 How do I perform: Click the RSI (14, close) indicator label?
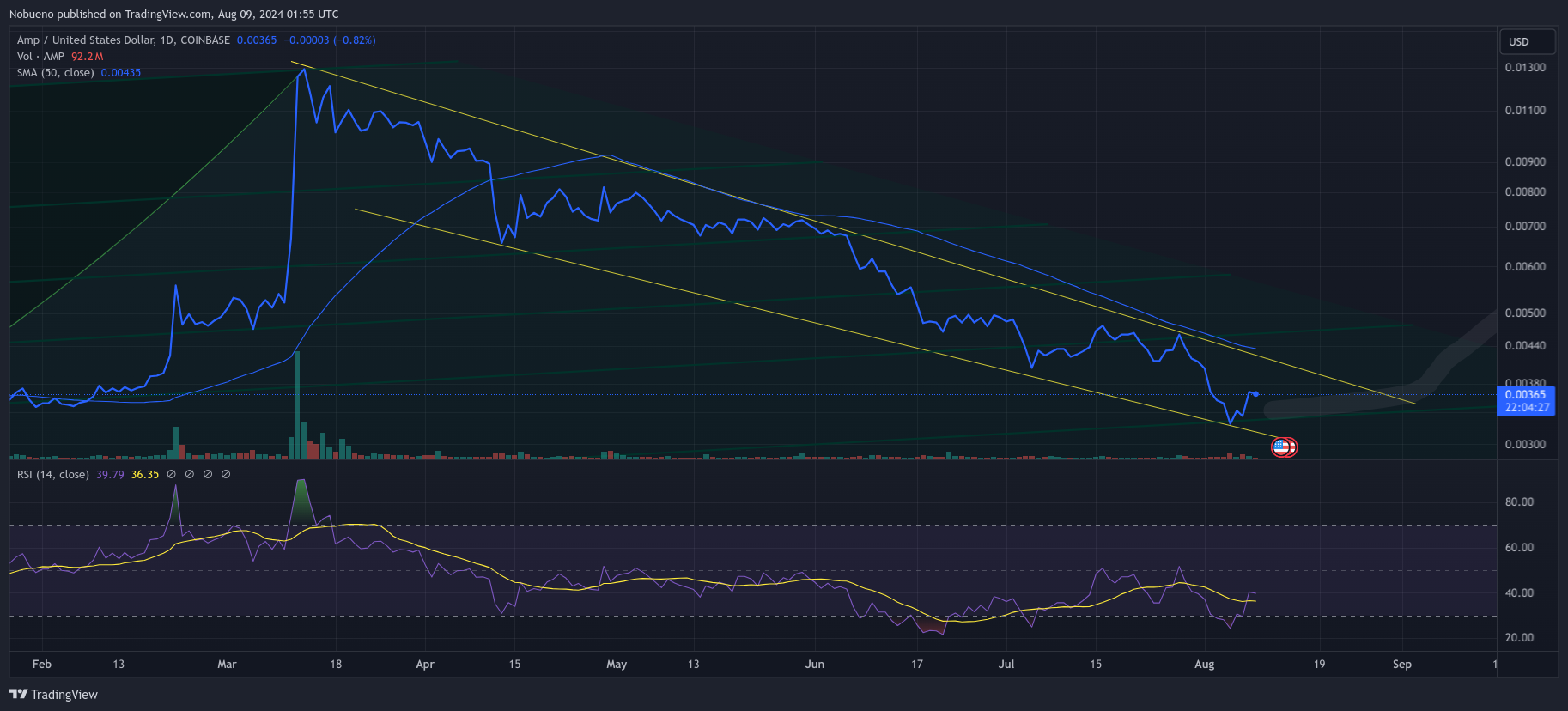53,474
